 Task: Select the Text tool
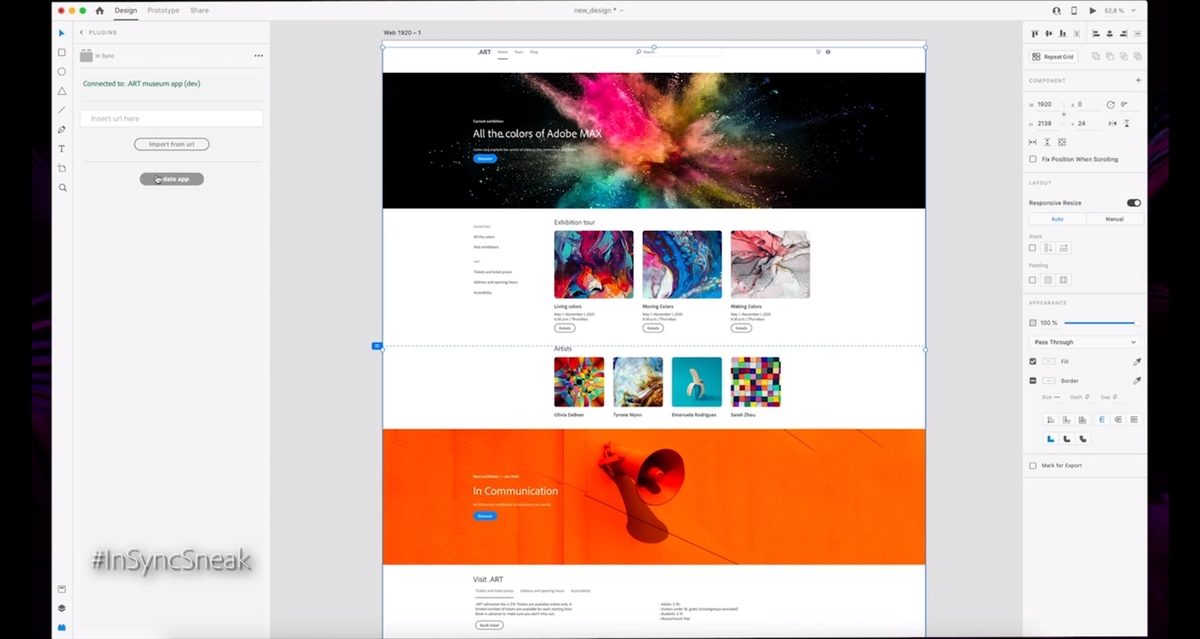coord(61,149)
